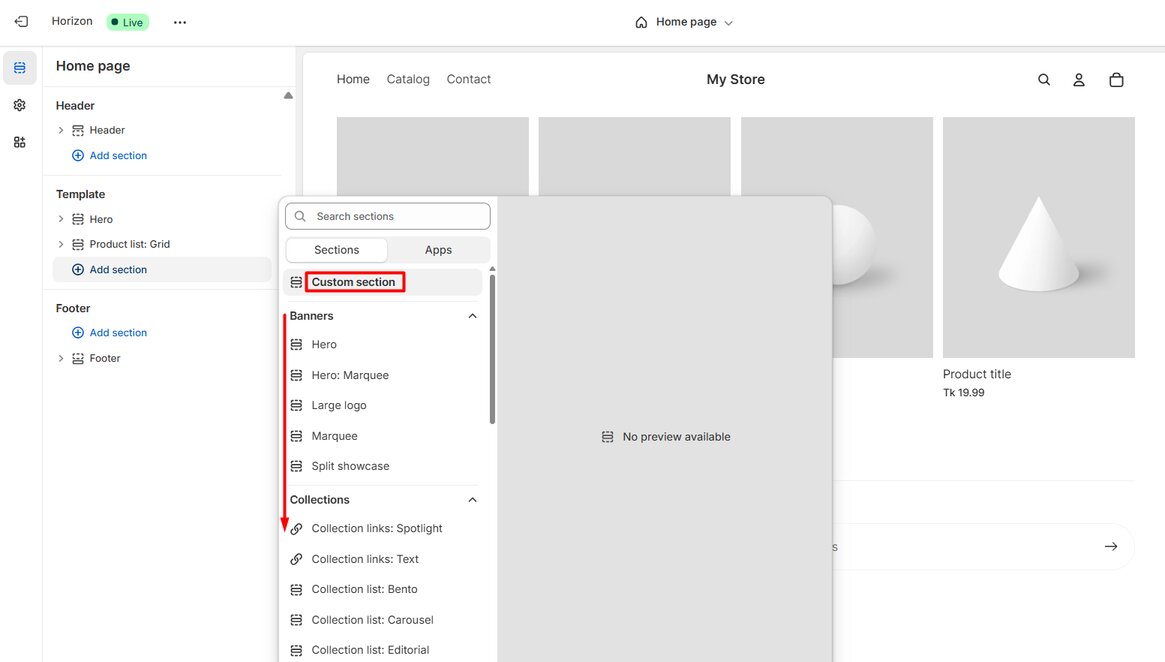Viewport: 1165px width, 662px height.
Task: Click the exit editor icon
Action: pyautogui.click(x=22, y=22)
